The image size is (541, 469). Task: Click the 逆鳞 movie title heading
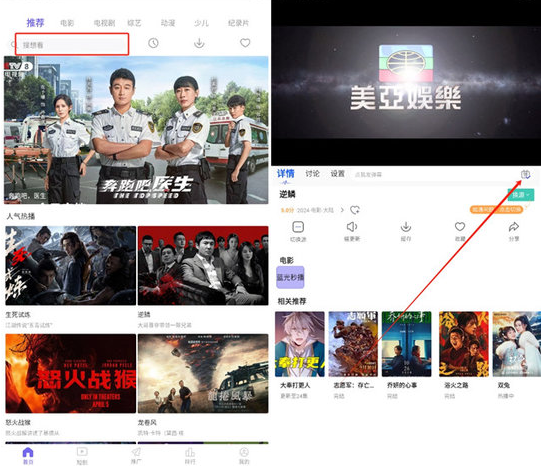(x=287, y=194)
